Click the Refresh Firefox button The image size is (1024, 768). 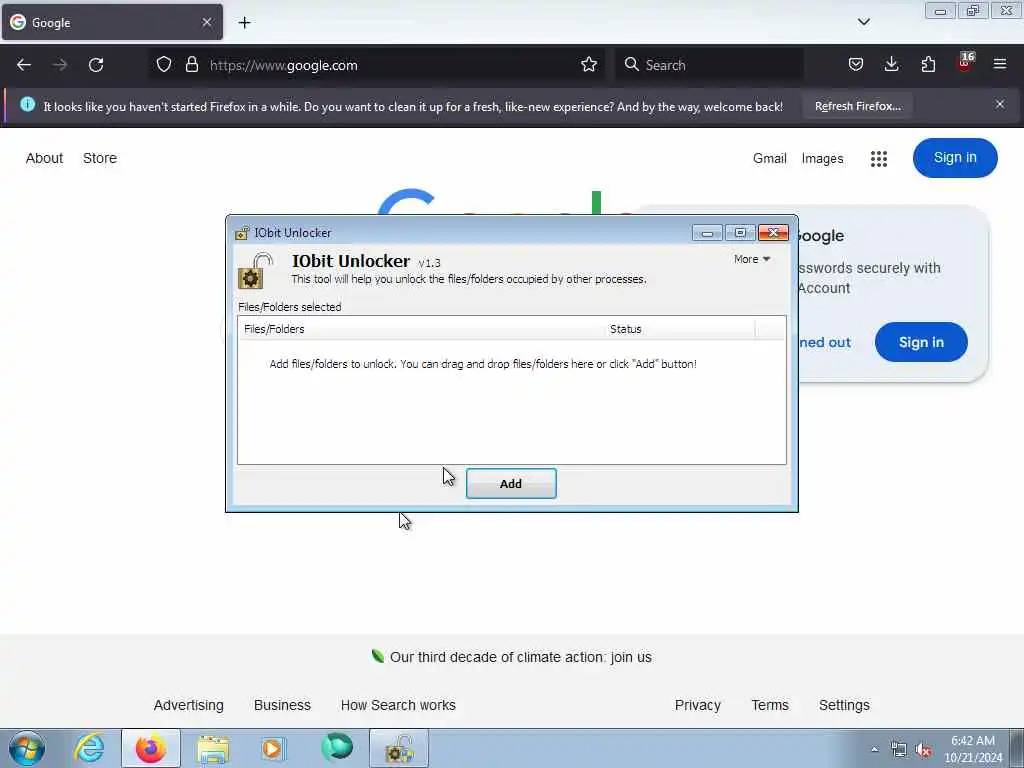857,106
